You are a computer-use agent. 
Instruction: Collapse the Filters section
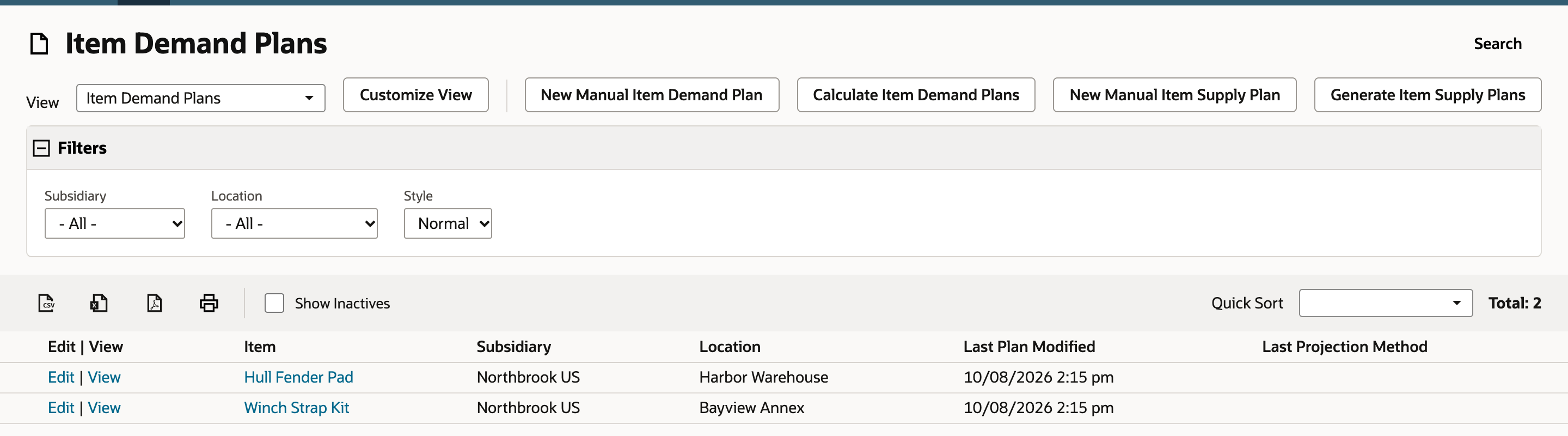pyautogui.click(x=41, y=148)
